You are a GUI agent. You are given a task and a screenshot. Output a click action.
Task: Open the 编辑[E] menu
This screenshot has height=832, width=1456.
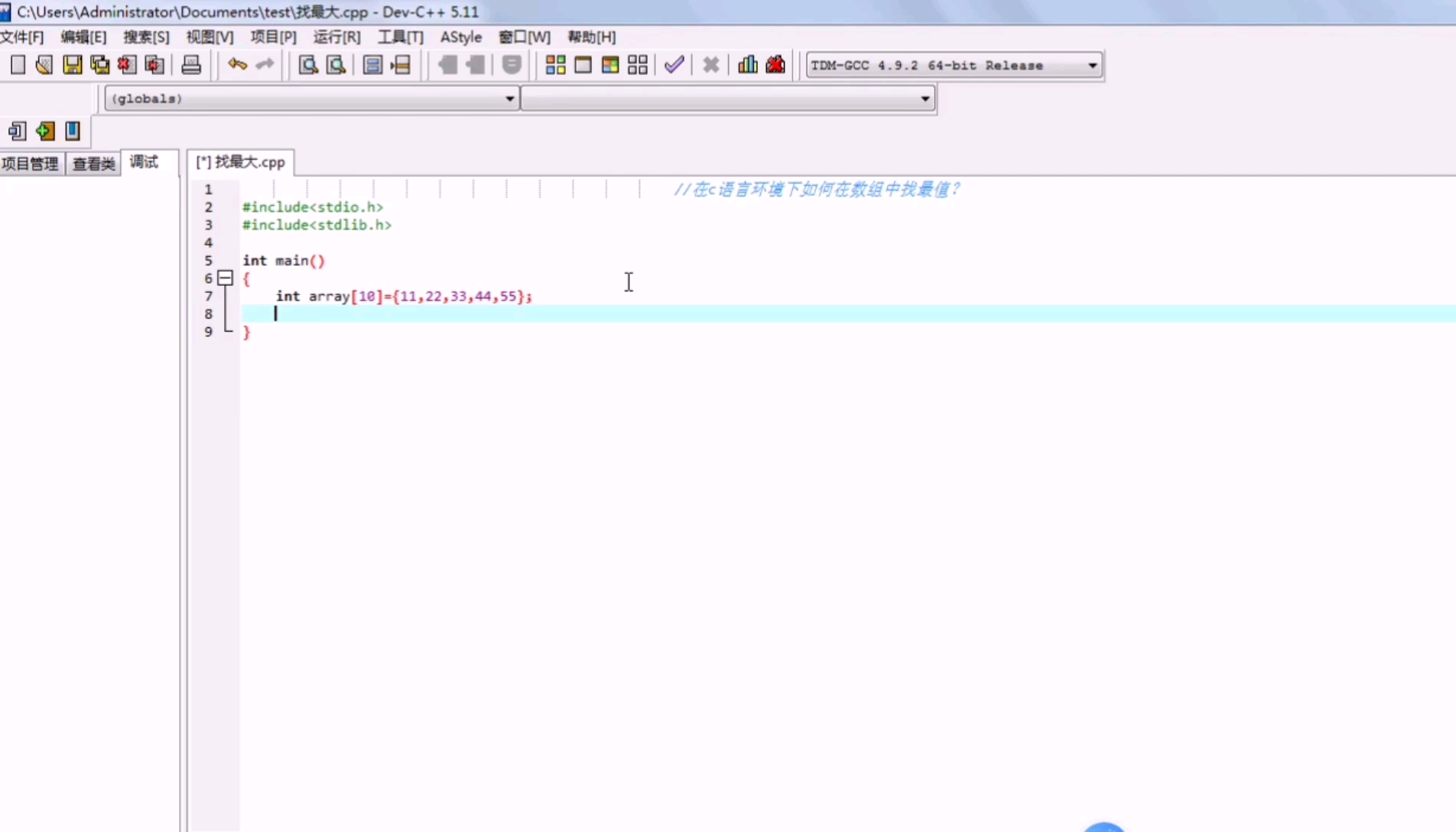click(x=83, y=37)
